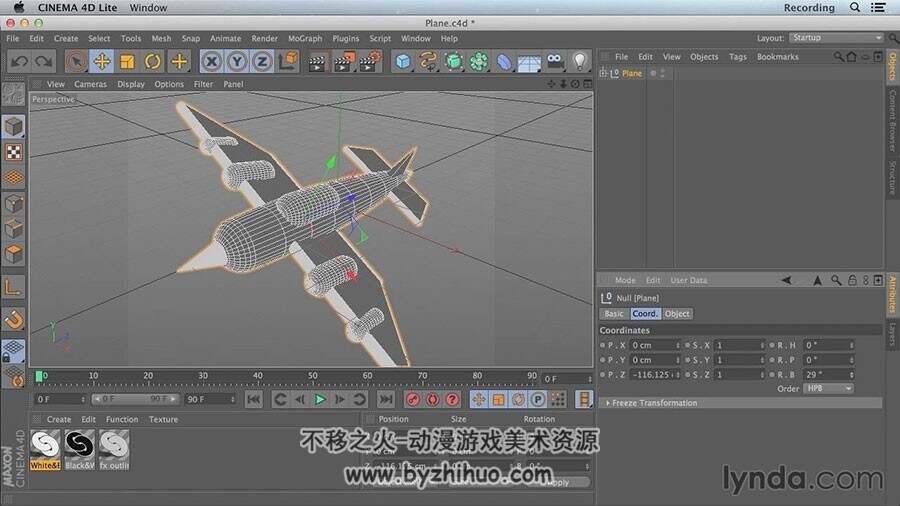900x506 pixels.
Task: Click frame 50 on timeline ruler
Action: 313,376
